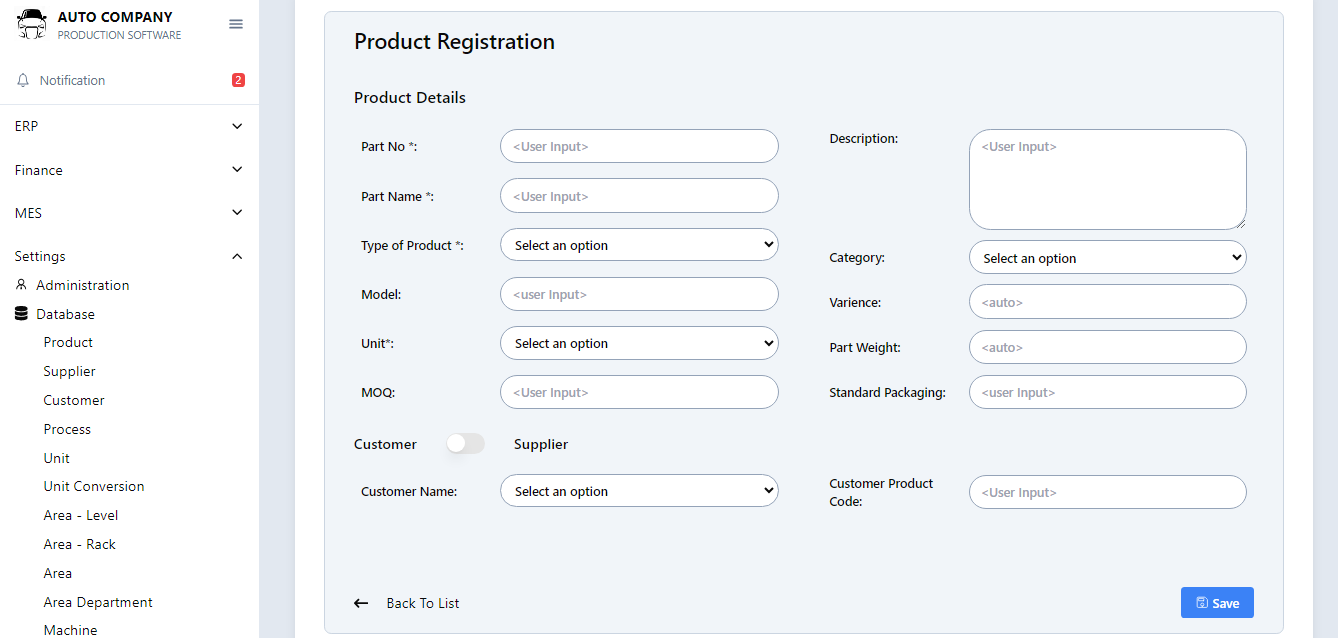Click the Back To List link
1338x638 pixels.
pos(423,603)
